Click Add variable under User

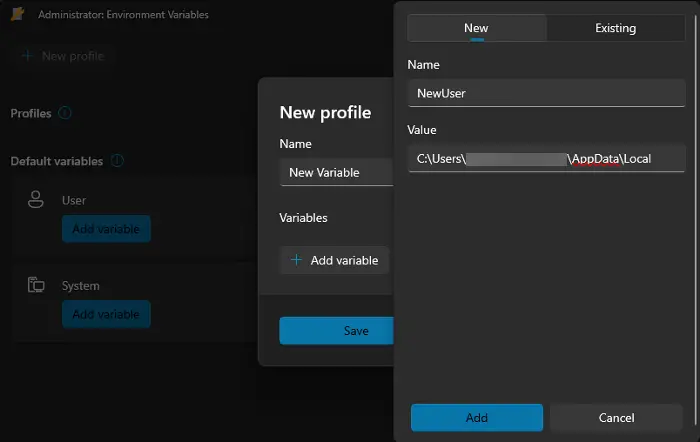click(x=106, y=229)
